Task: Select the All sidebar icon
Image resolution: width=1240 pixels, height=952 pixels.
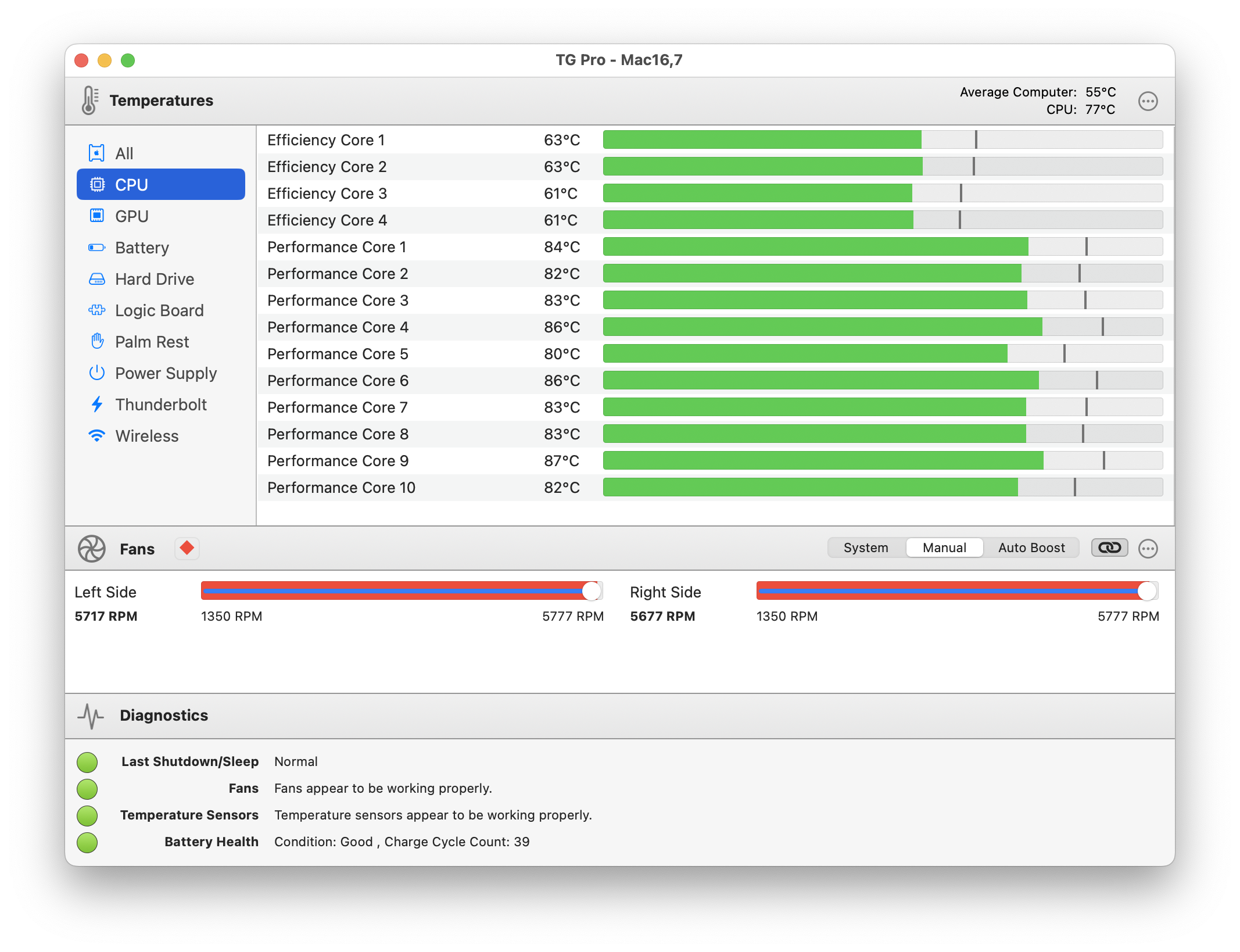Action: tap(96, 153)
